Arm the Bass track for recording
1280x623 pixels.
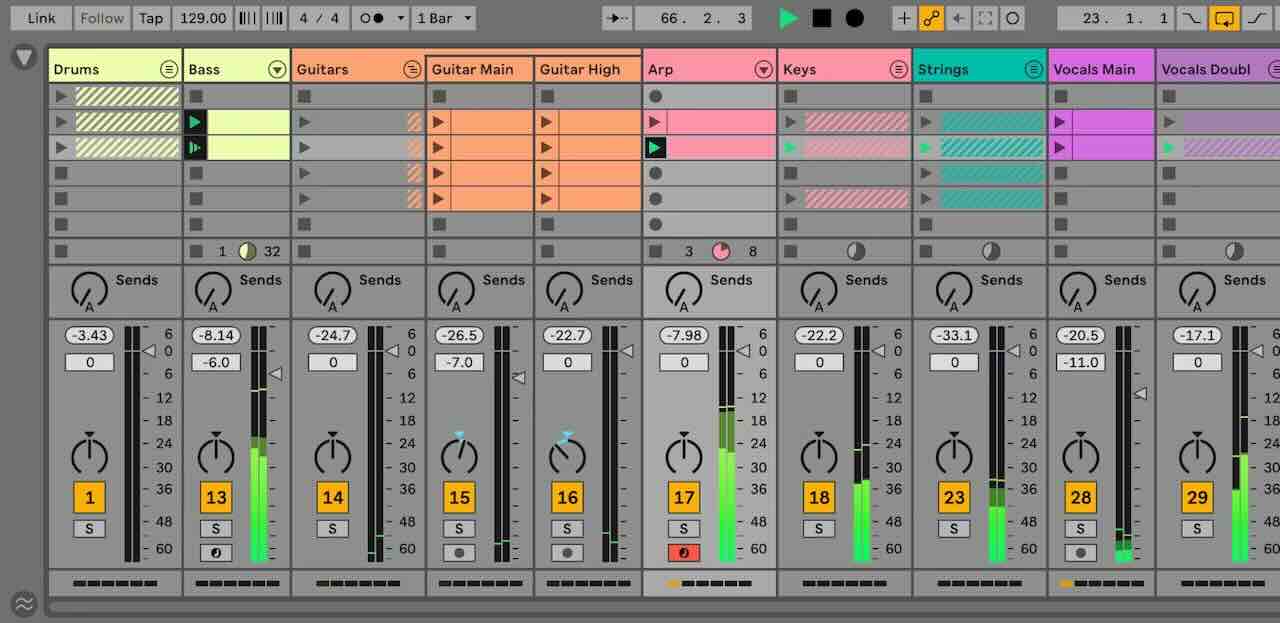[216, 553]
